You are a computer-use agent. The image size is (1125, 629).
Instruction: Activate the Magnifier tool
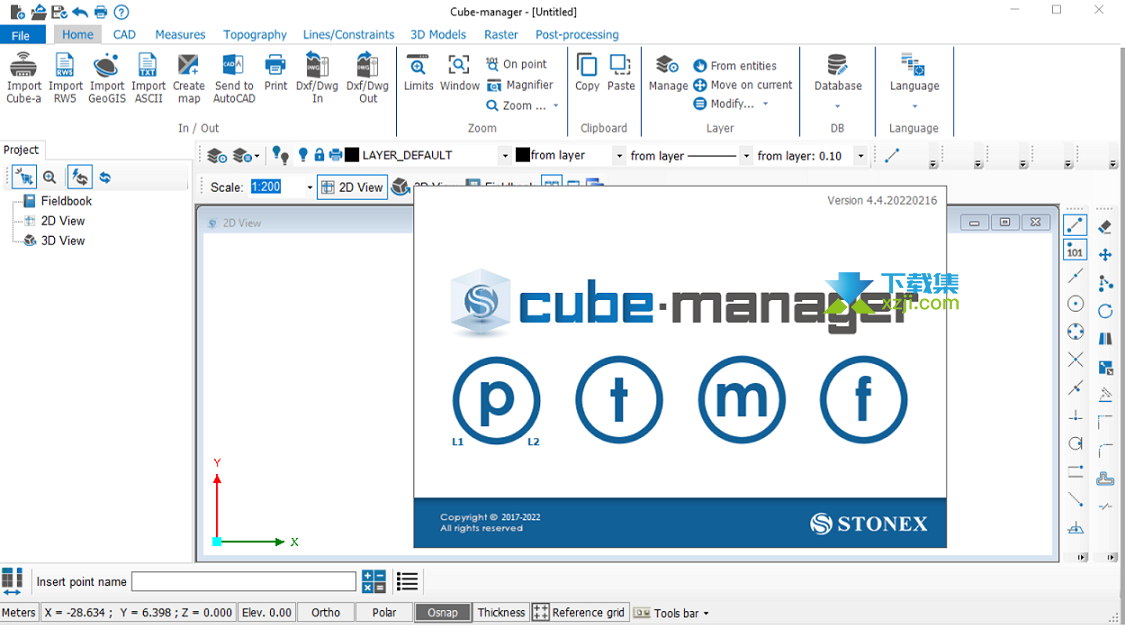520,85
